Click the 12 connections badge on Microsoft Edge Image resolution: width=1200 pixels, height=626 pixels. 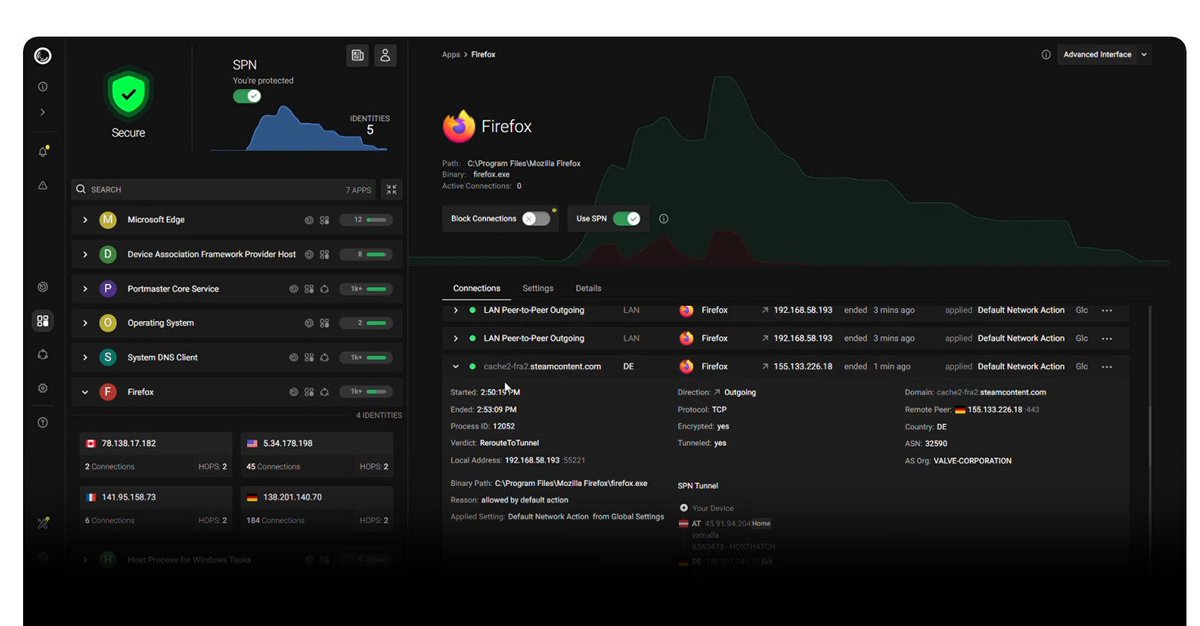click(366, 220)
